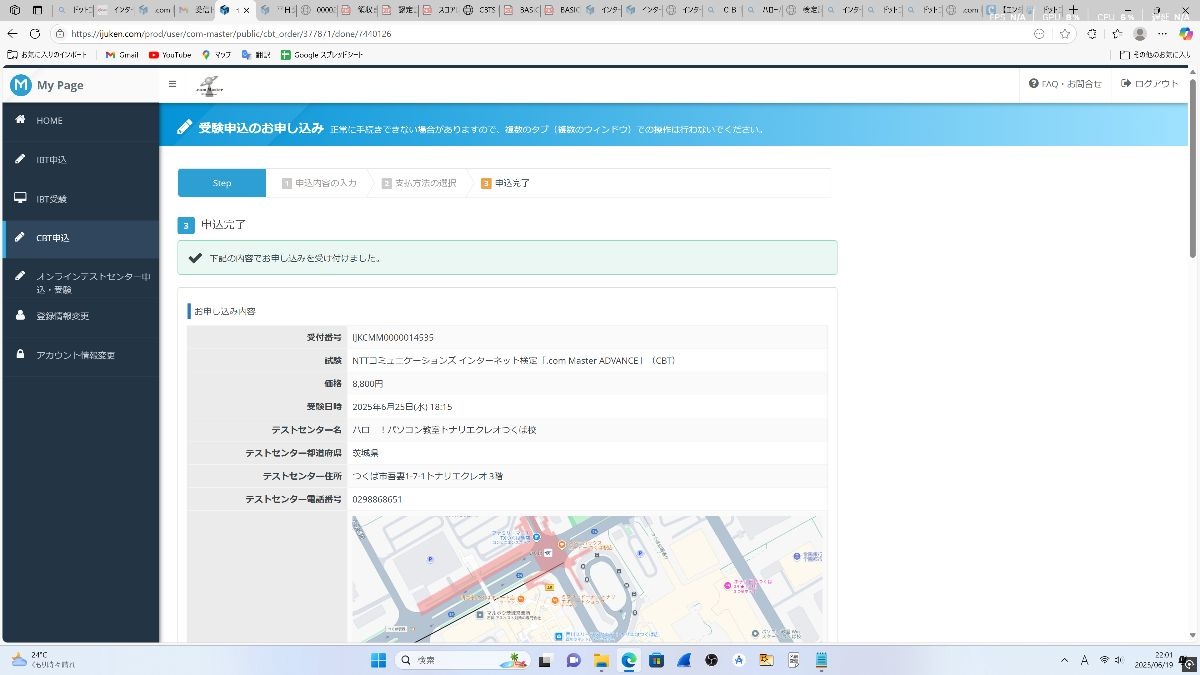Viewport: 1200px width, 675px height.
Task: Click the test center map
Action: (x=587, y=578)
